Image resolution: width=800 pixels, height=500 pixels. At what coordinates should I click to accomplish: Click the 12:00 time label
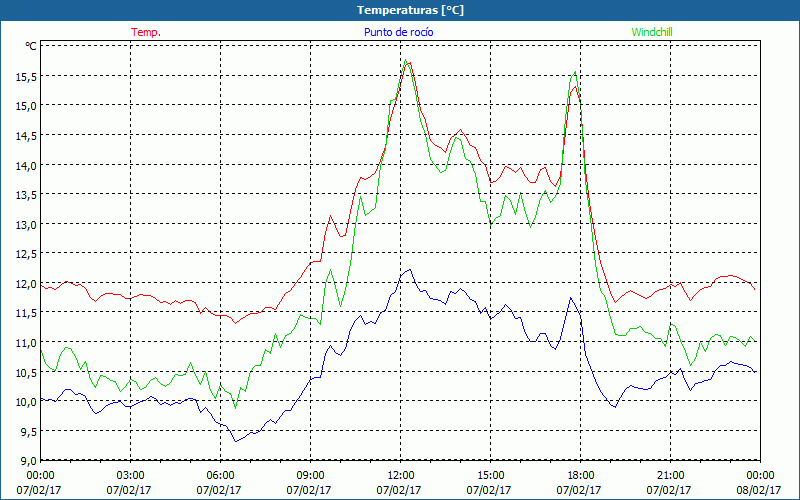click(401, 476)
